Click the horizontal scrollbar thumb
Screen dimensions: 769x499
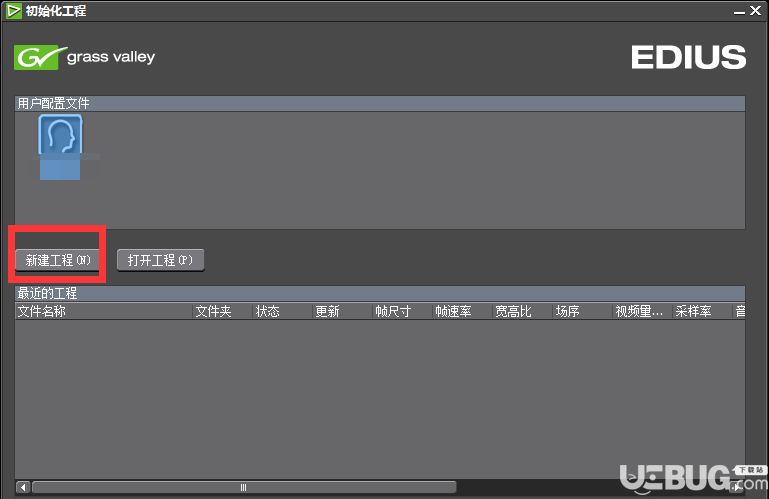coord(244,487)
